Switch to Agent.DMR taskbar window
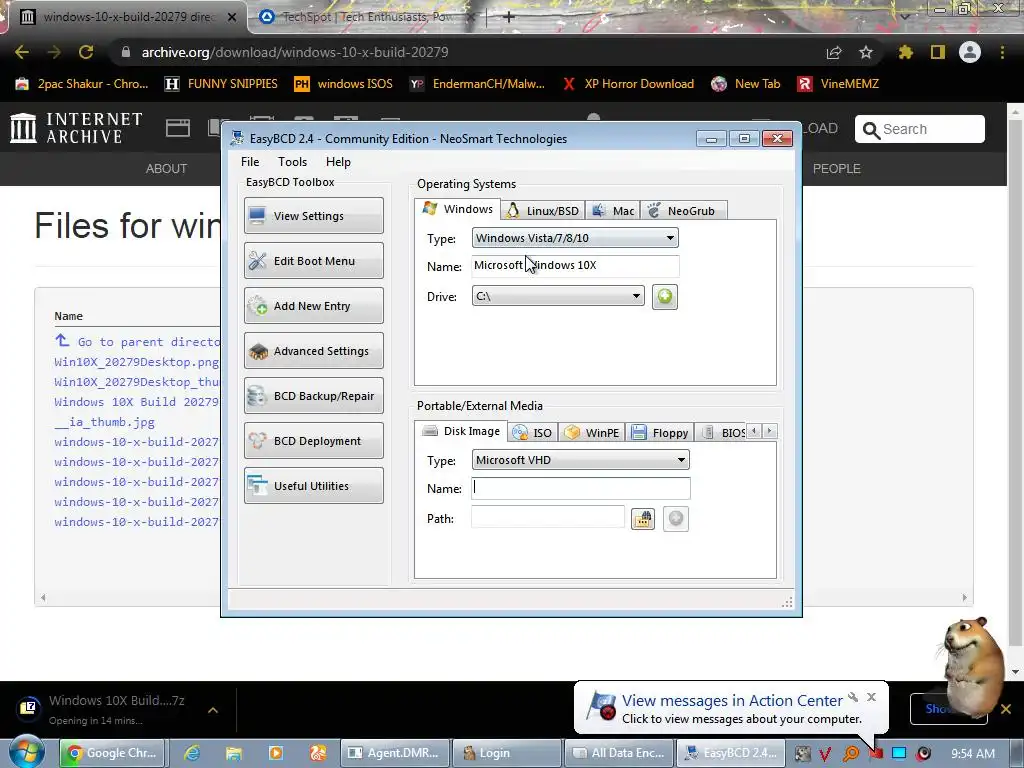This screenshot has width=1024, height=768. tap(395, 752)
